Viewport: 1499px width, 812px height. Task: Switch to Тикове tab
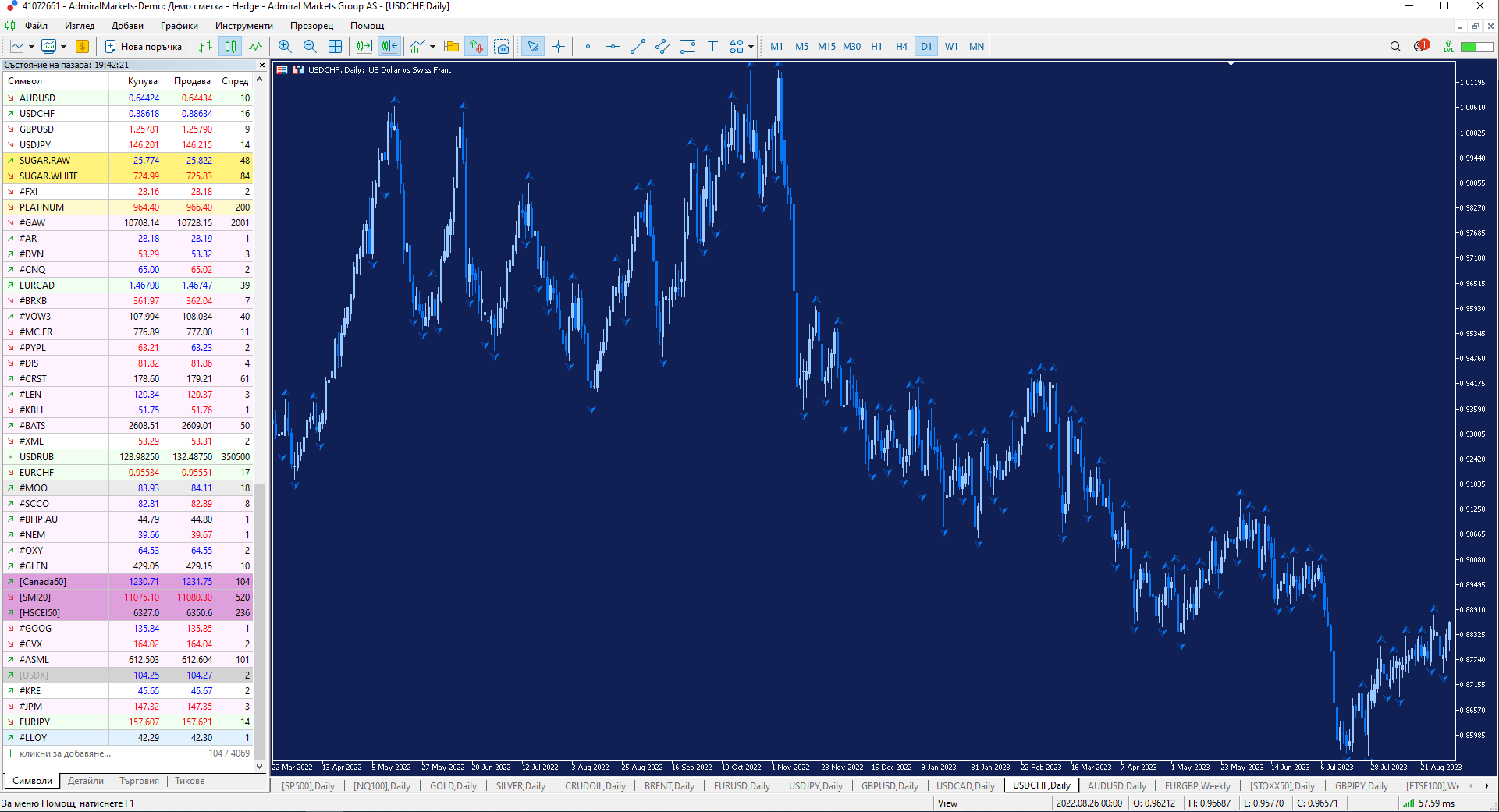pos(190,781)
